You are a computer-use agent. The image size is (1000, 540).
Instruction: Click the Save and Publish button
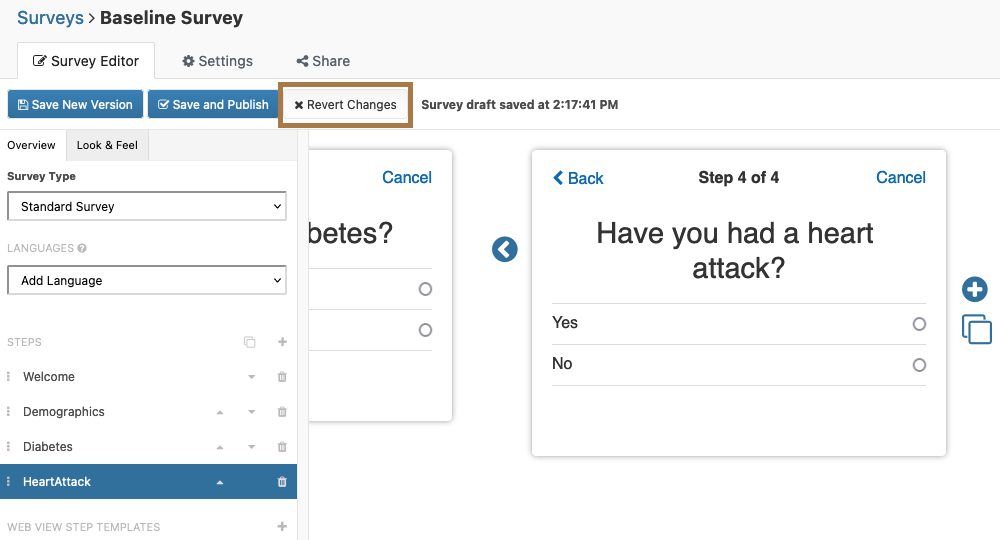213,105
